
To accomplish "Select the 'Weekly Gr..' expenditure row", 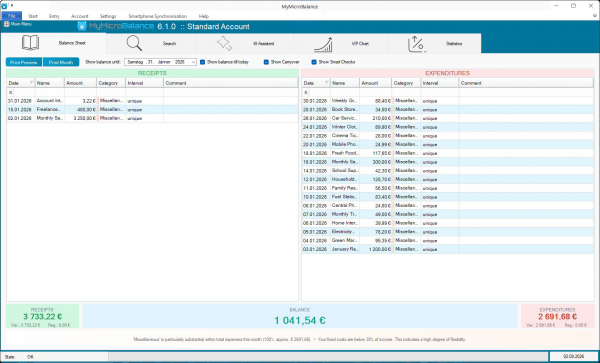I will coord(448,101).
